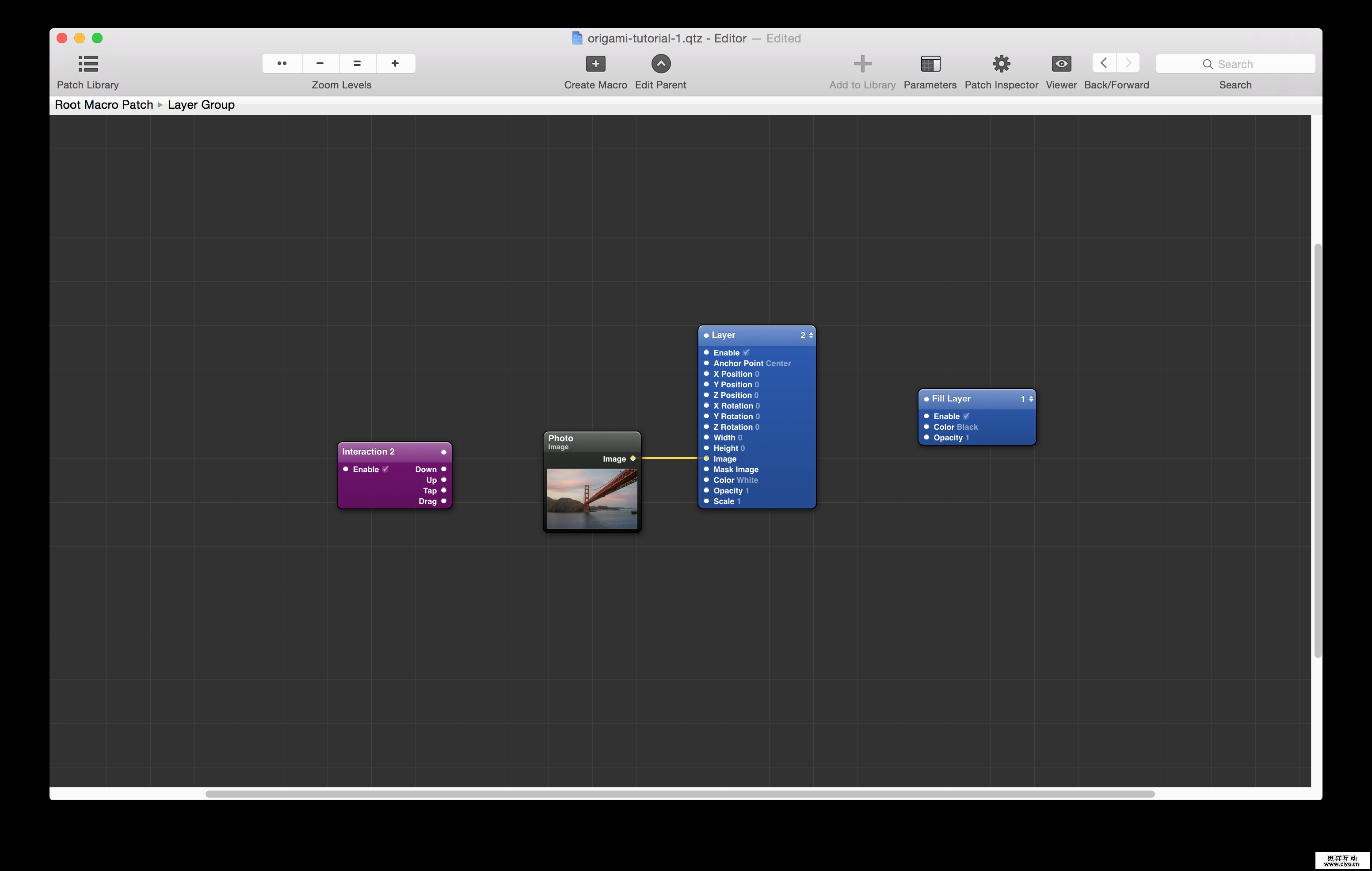Toggle the Enable checkbox on Interaction 2
This screenshot has width=1372, height=871.
tap(385, 469)
